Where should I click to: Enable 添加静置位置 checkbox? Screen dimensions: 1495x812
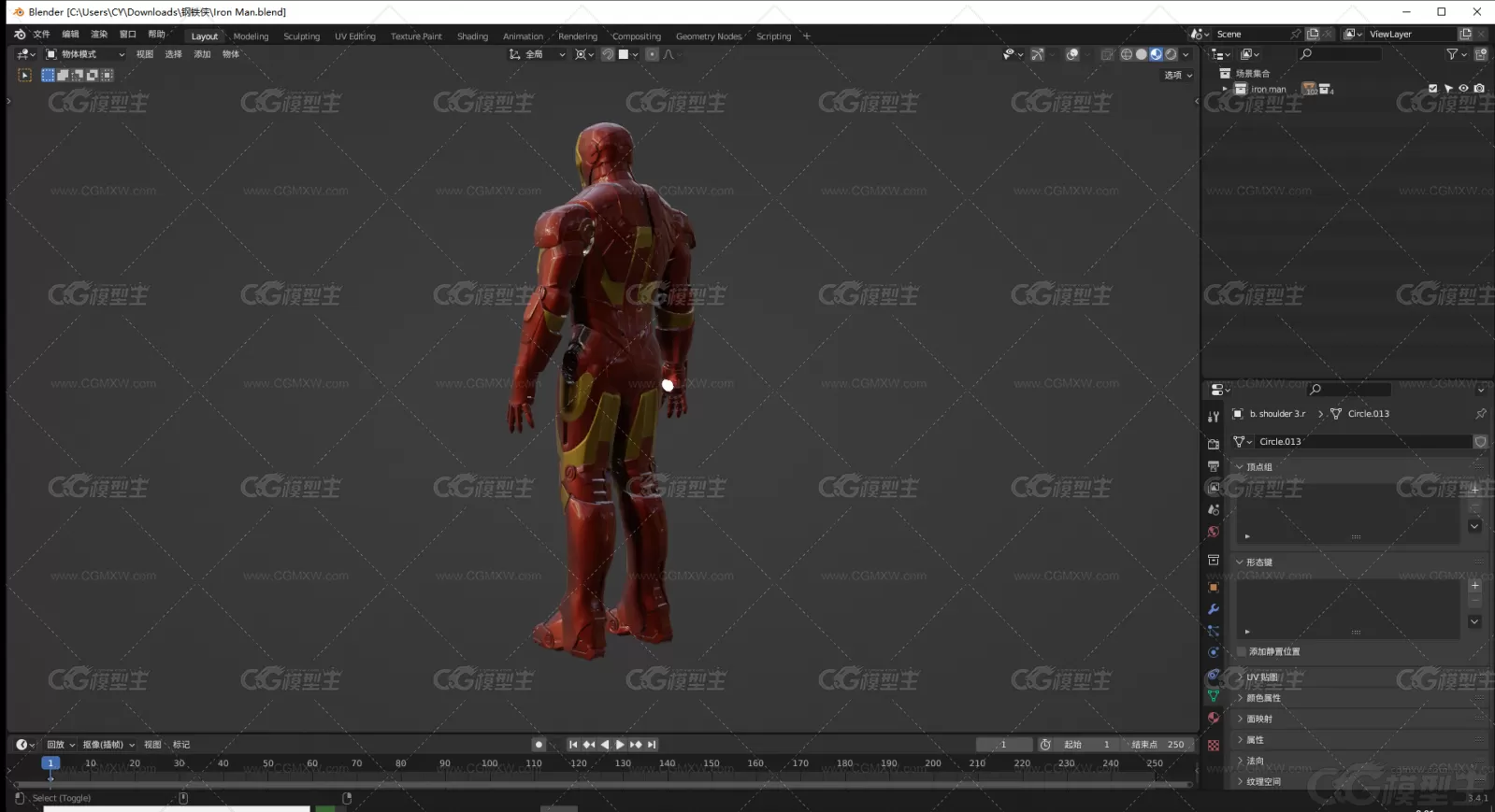tap(1243, 651)
